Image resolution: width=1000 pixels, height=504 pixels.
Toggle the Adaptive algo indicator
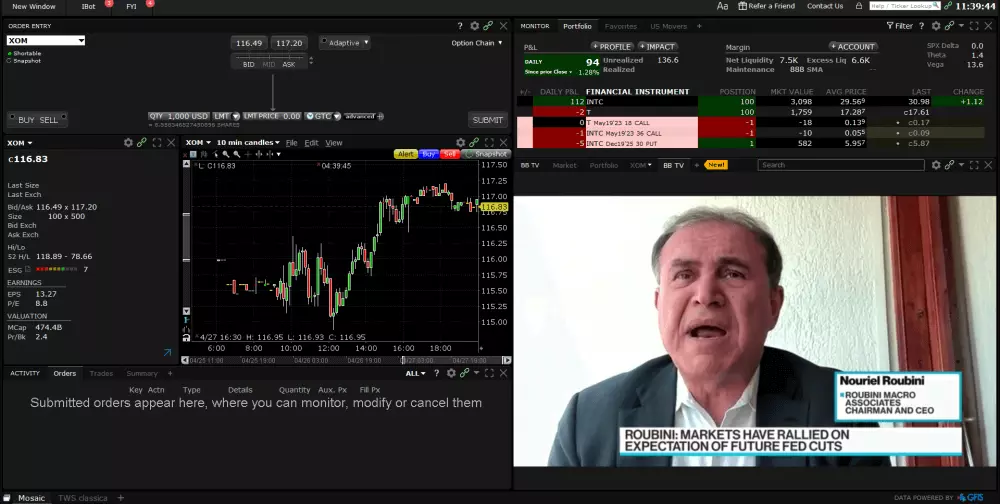pos(325,41)
